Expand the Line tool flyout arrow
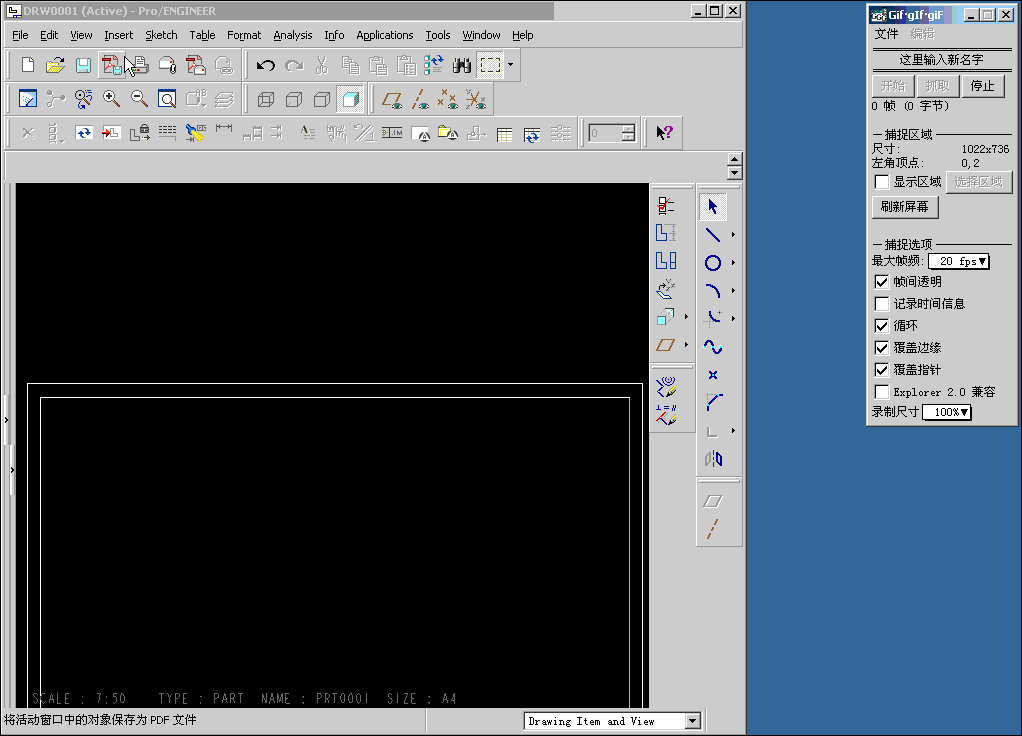The height and width of the screenshot is (736, 1022). 733,235
